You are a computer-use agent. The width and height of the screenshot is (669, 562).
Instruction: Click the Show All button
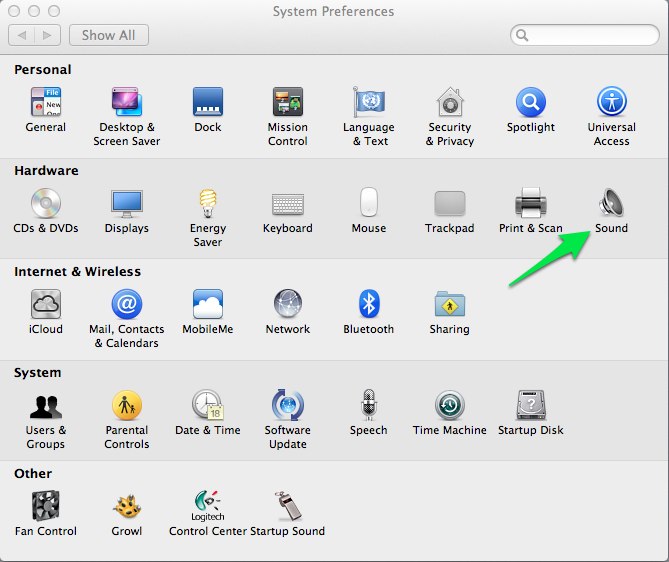click(109, 35)
